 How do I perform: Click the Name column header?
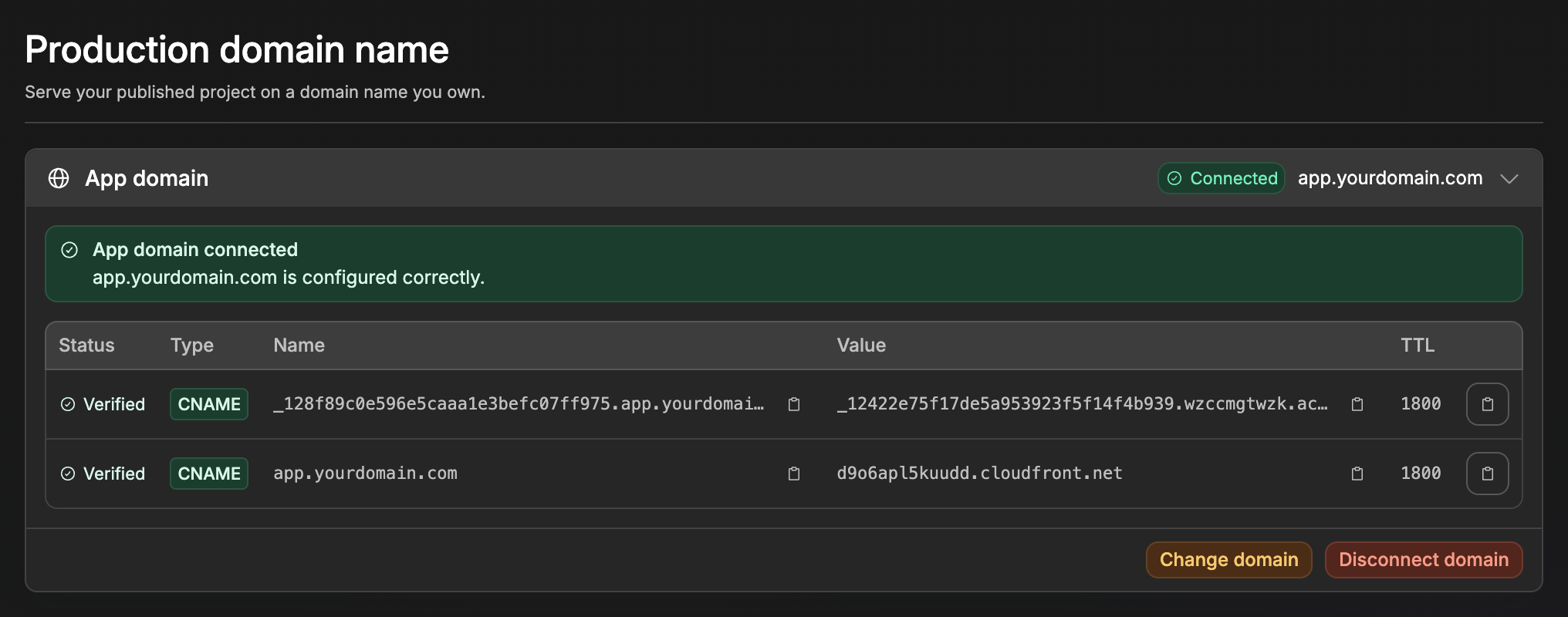[299, 346]
